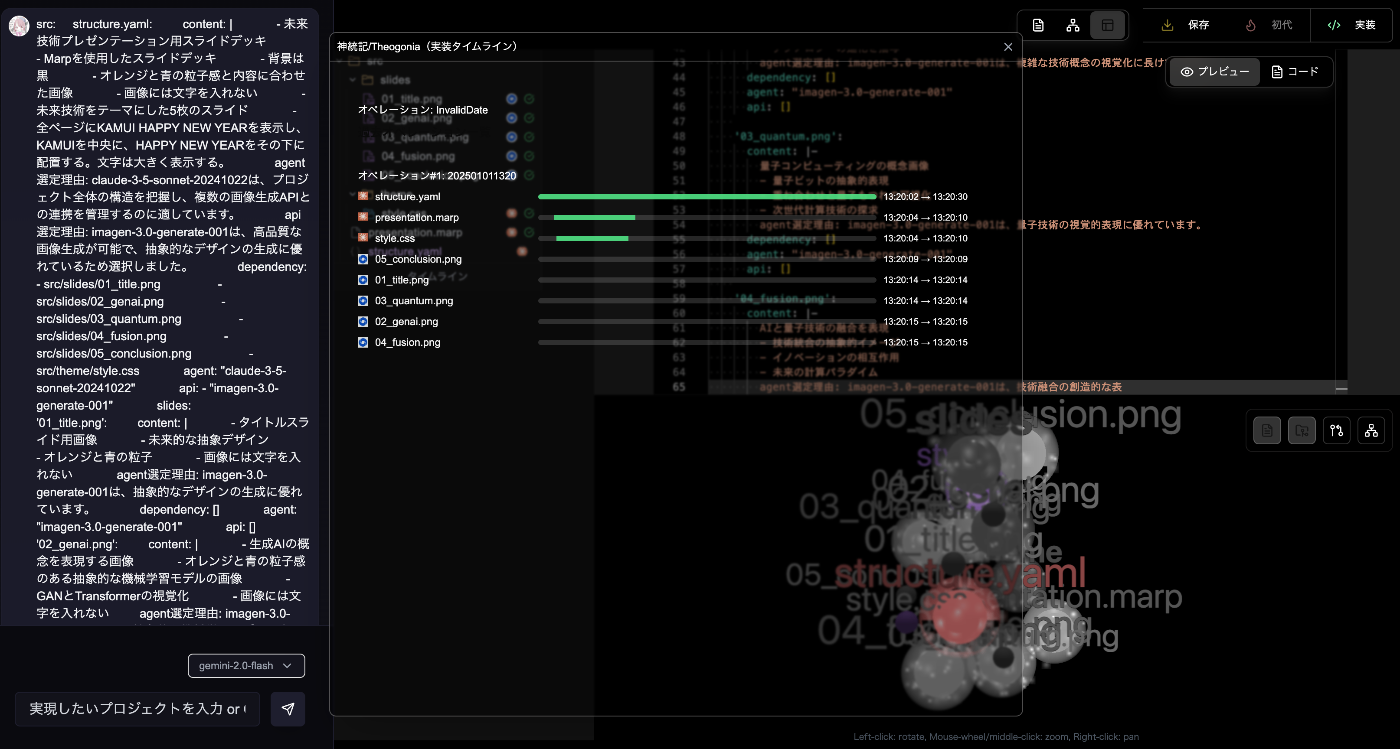The height and width of the screenshot is (749, 1400).
Task: Click the structure.yaml green progress bar
Action: pyautogui.click(x=707, y=197)
